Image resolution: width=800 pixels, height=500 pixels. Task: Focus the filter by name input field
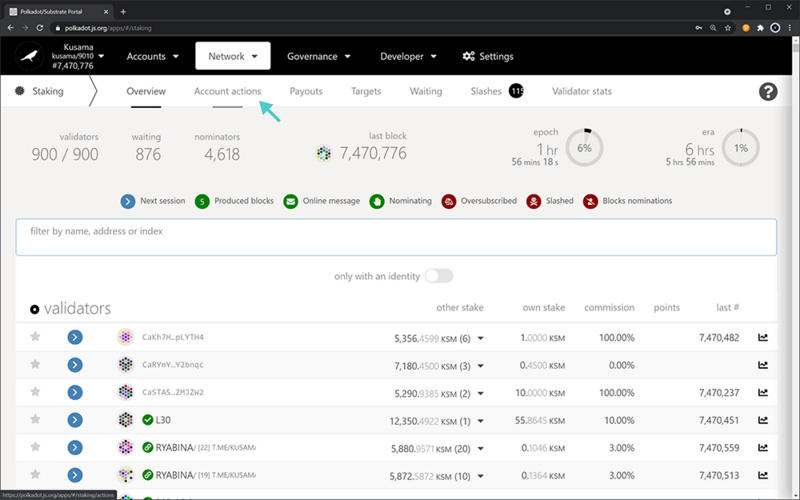coord(396,237)
